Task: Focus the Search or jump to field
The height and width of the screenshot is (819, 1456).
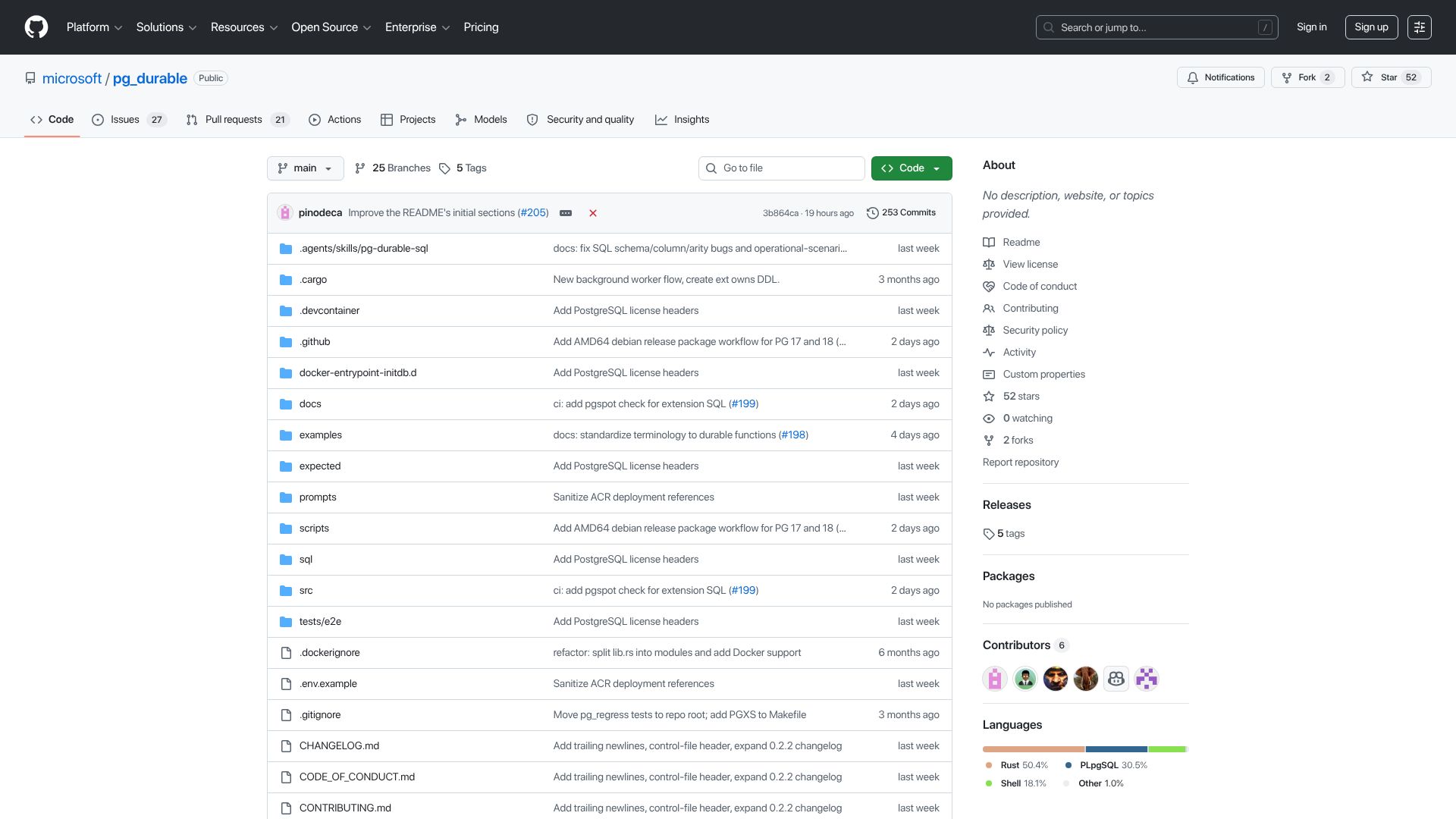Action: tap(1156, 27)
